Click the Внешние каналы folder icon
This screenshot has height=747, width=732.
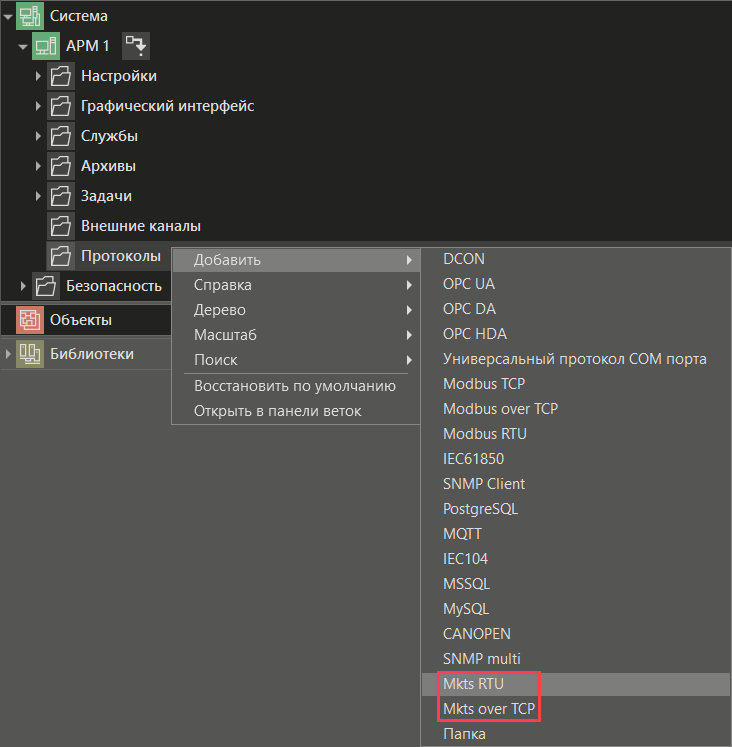(61, 226)
